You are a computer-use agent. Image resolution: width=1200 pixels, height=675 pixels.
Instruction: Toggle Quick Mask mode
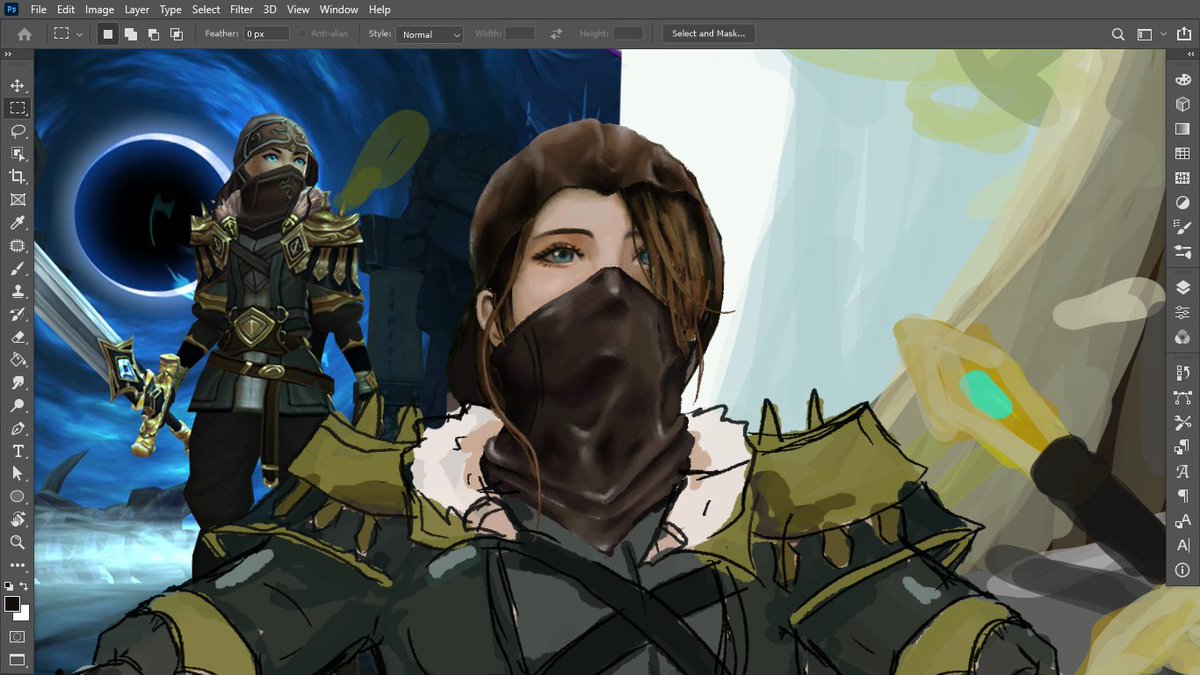click(x=17, y=636)
